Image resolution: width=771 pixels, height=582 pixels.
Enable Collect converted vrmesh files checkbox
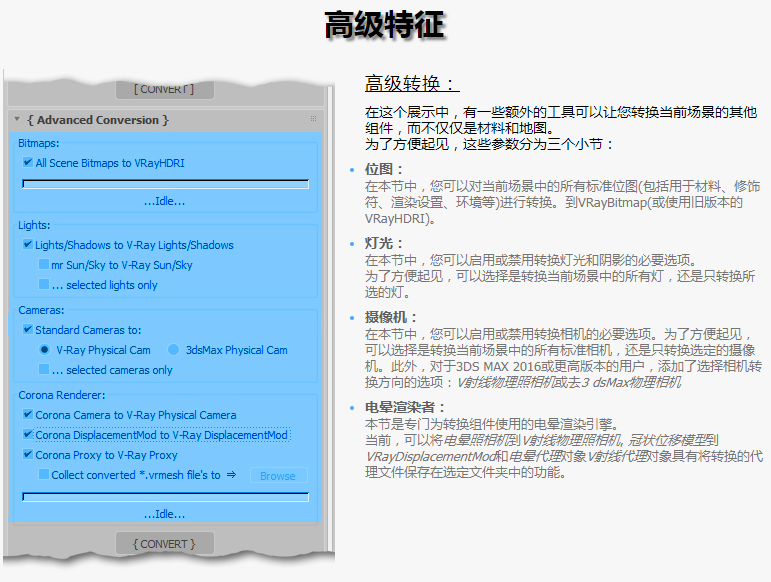(44, 475)
